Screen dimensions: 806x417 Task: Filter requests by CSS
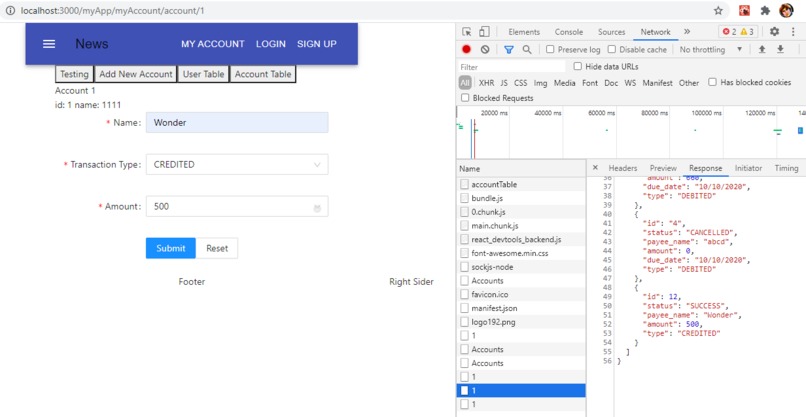click(520, 83)
